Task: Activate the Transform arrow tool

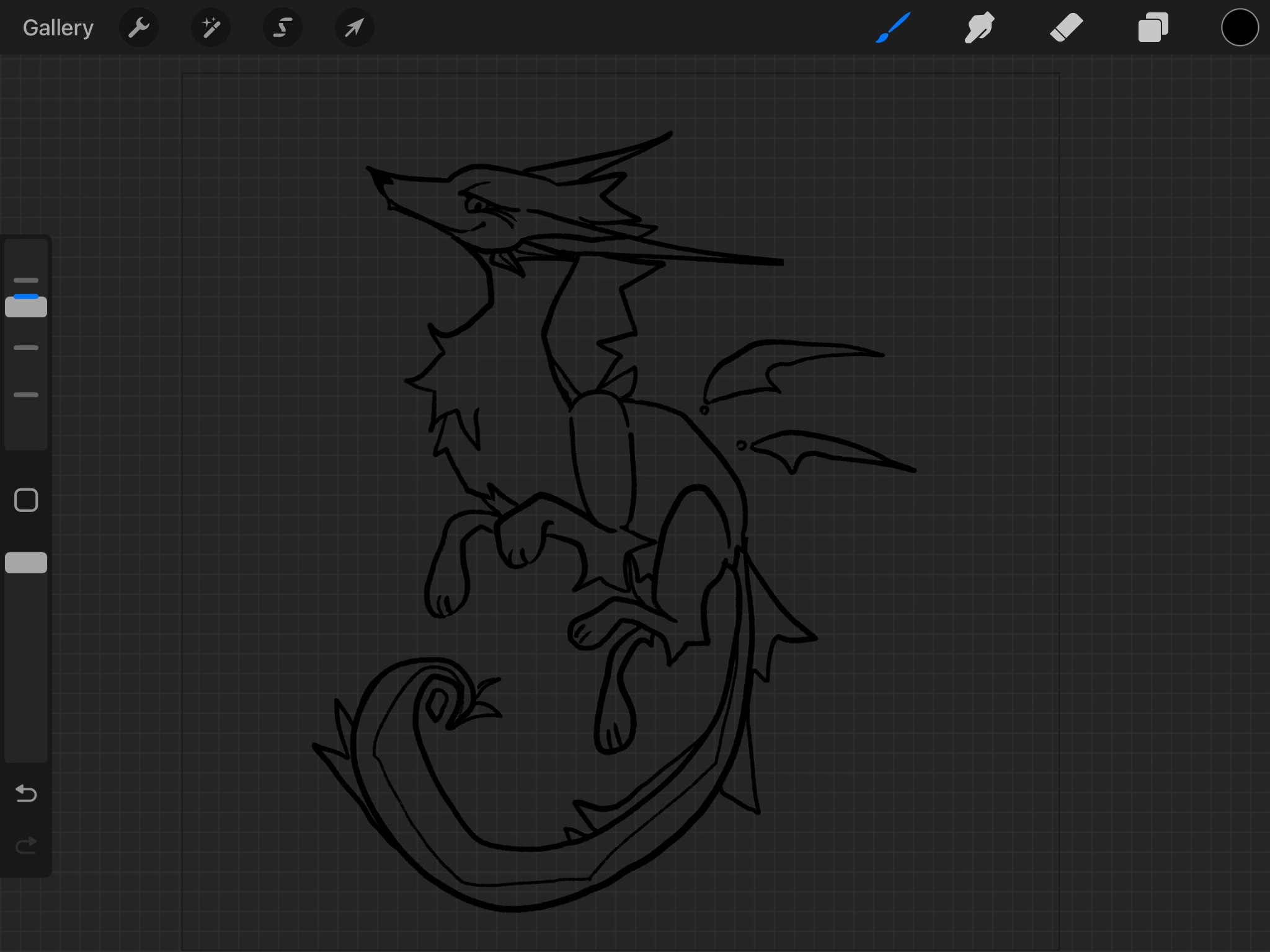Action: (x=354, y=28)
